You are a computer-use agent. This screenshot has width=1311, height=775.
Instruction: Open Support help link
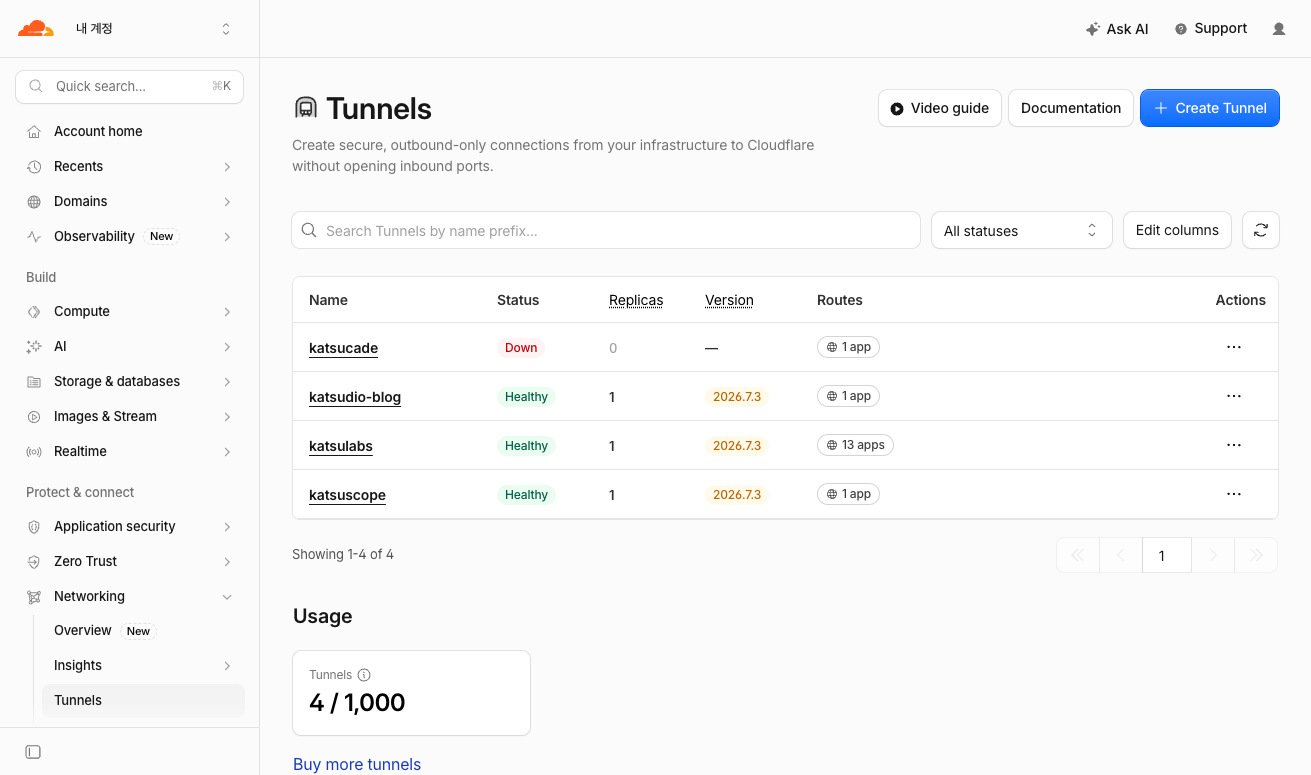pyautogui.click(x=1211, y=29)
